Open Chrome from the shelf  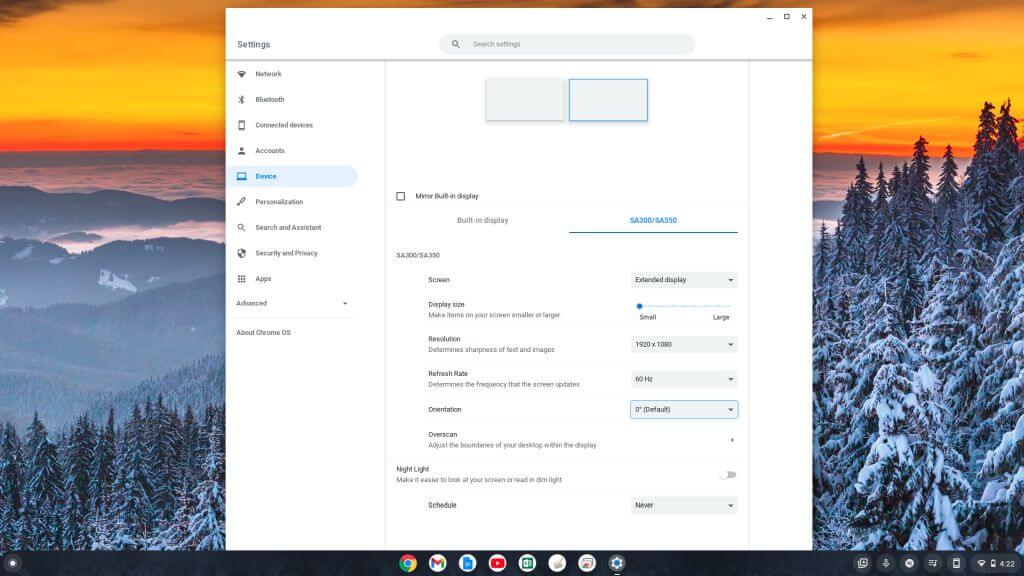click(x=408, y=563)
